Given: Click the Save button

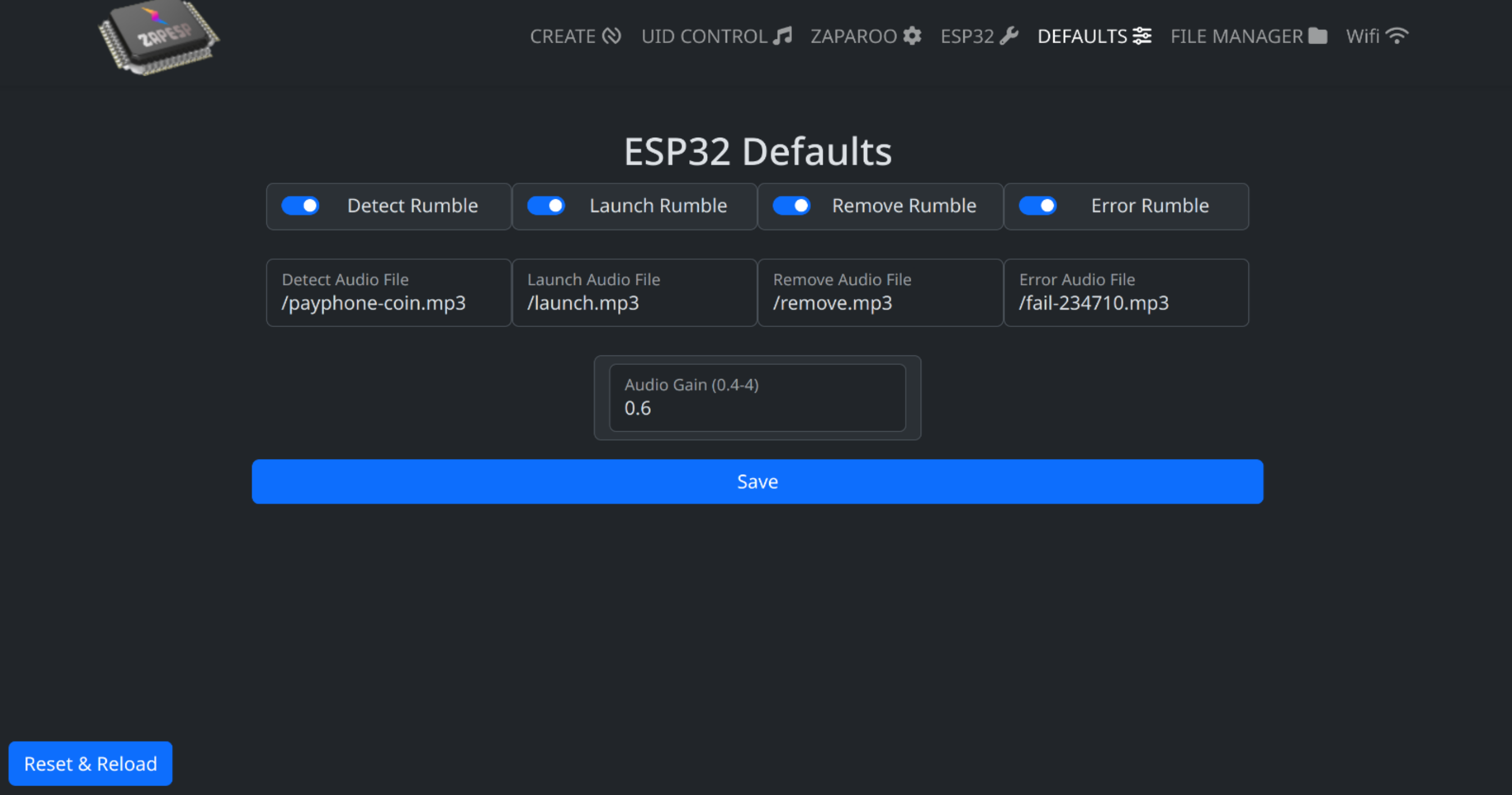Looking at the screenshot, I should [x=757, y=481].
